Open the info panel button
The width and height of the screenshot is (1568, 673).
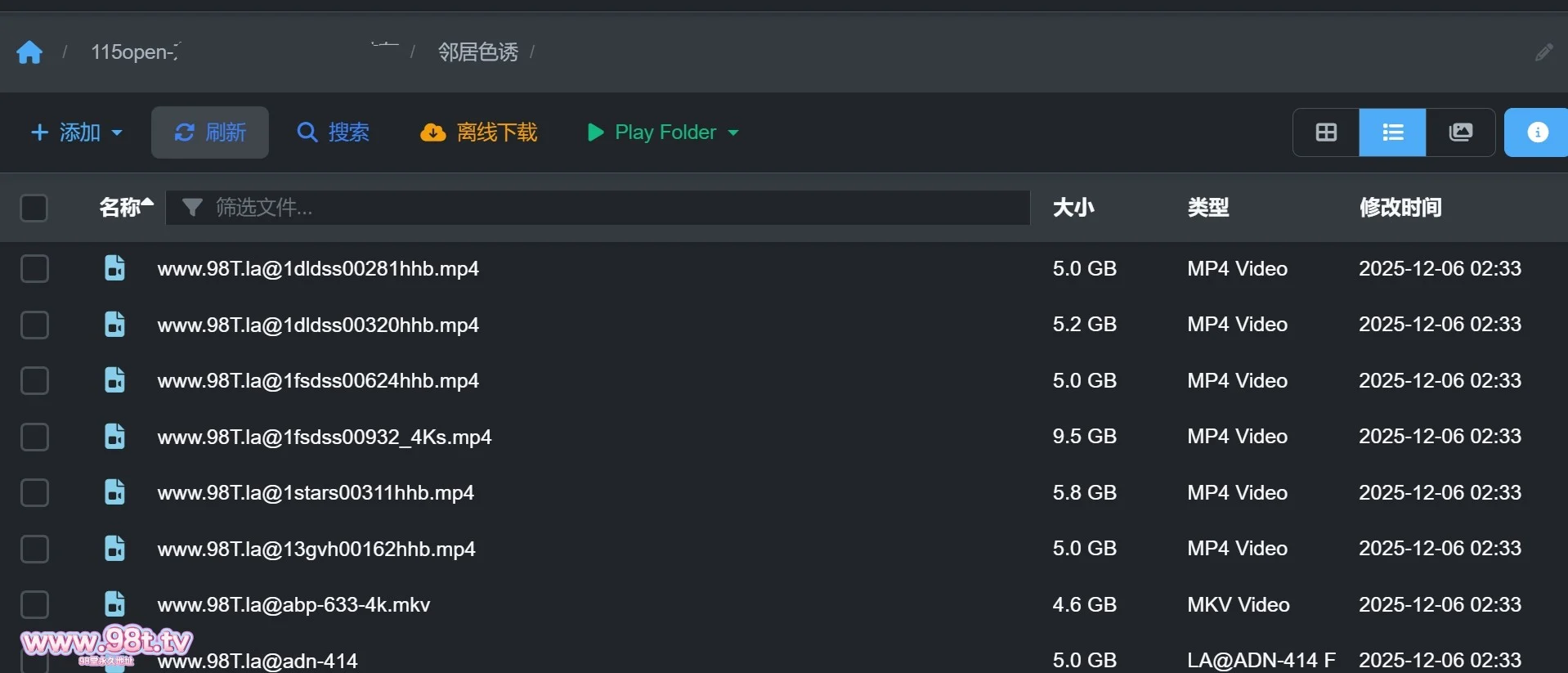click(1537, 132)
